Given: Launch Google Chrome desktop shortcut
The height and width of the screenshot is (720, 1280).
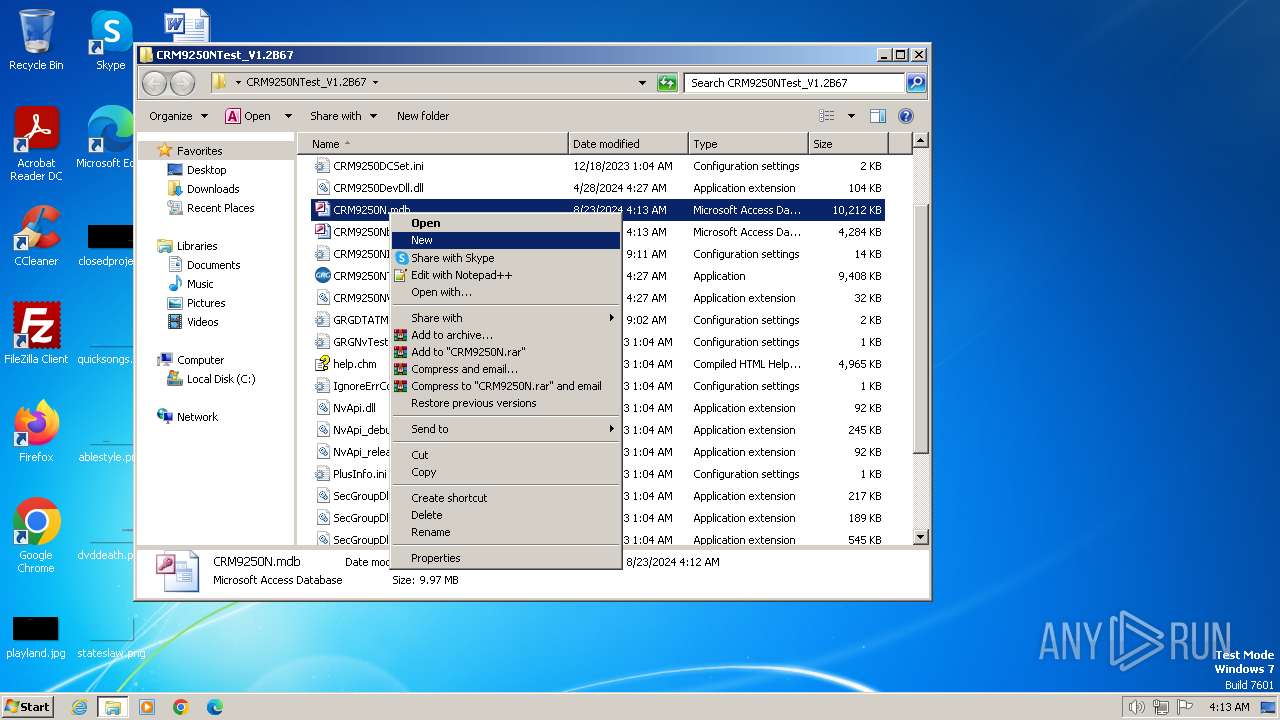Looking at the screenshot, I should pos(36,536).
